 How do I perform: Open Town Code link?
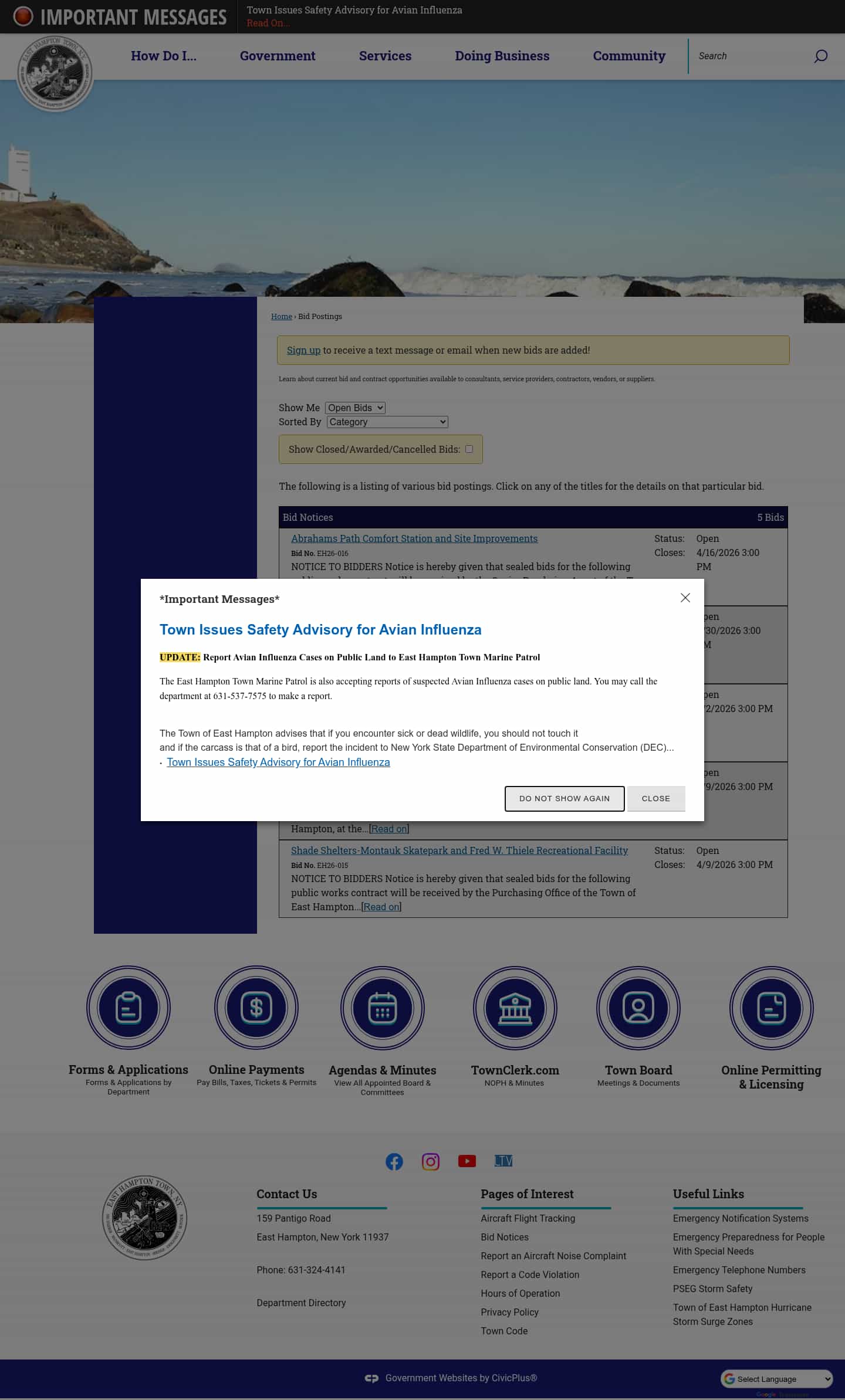point(504,1331)
